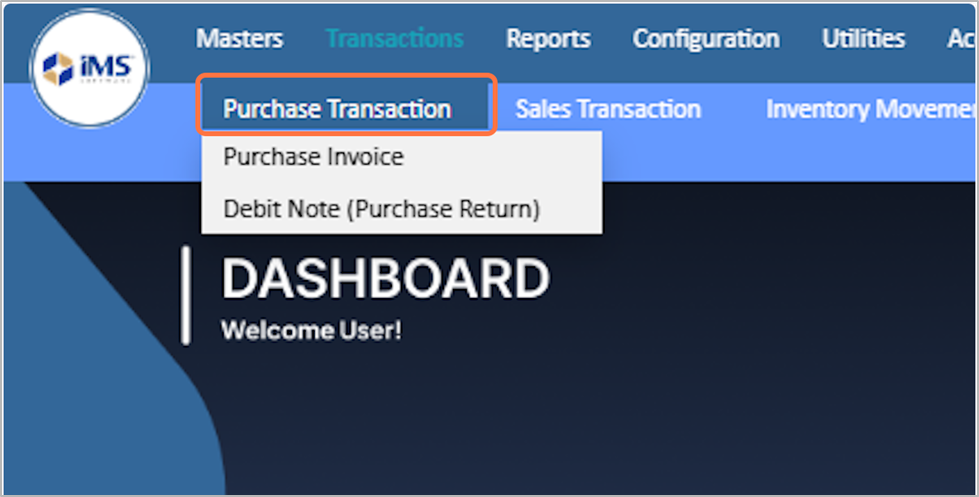Click the DASHBOARD heading
This screenshot has width=979, height=497.
coord(385,279)
